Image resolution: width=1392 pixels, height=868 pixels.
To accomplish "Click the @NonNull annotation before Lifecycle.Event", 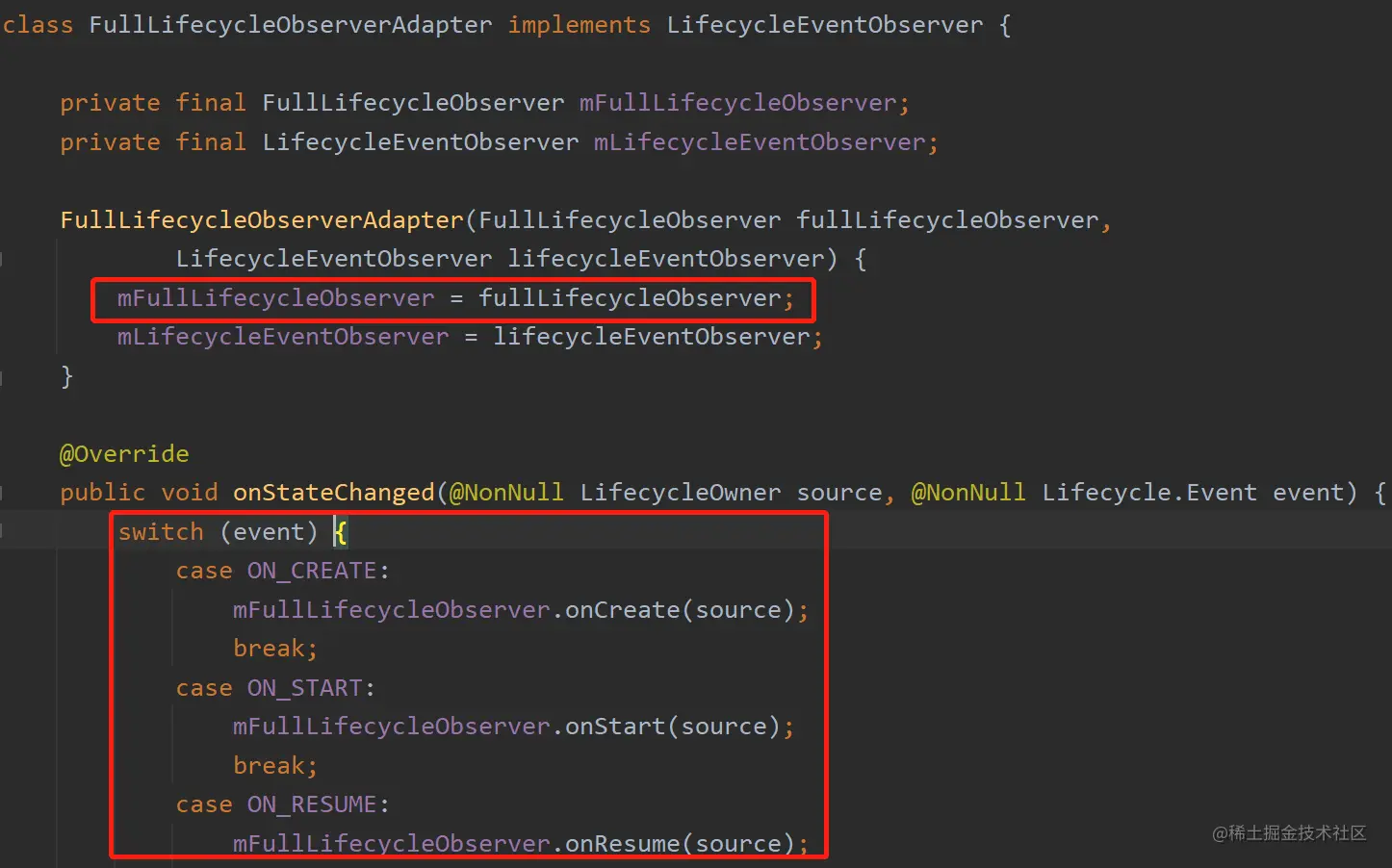I will click(968, 493).
